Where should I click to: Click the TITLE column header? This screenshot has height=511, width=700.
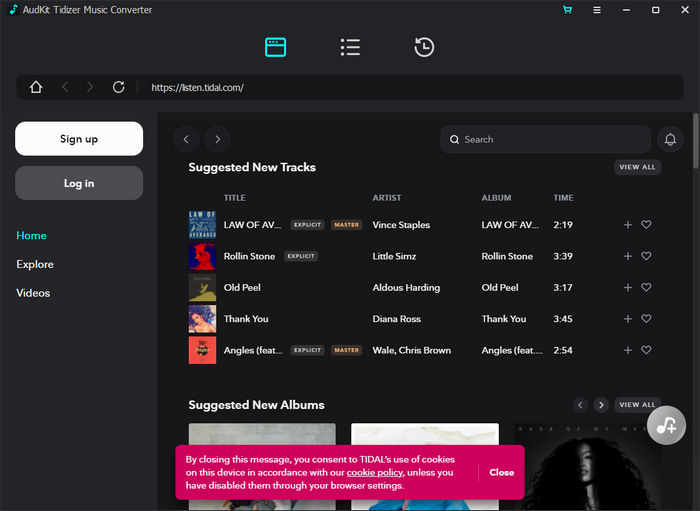point(234,198)
